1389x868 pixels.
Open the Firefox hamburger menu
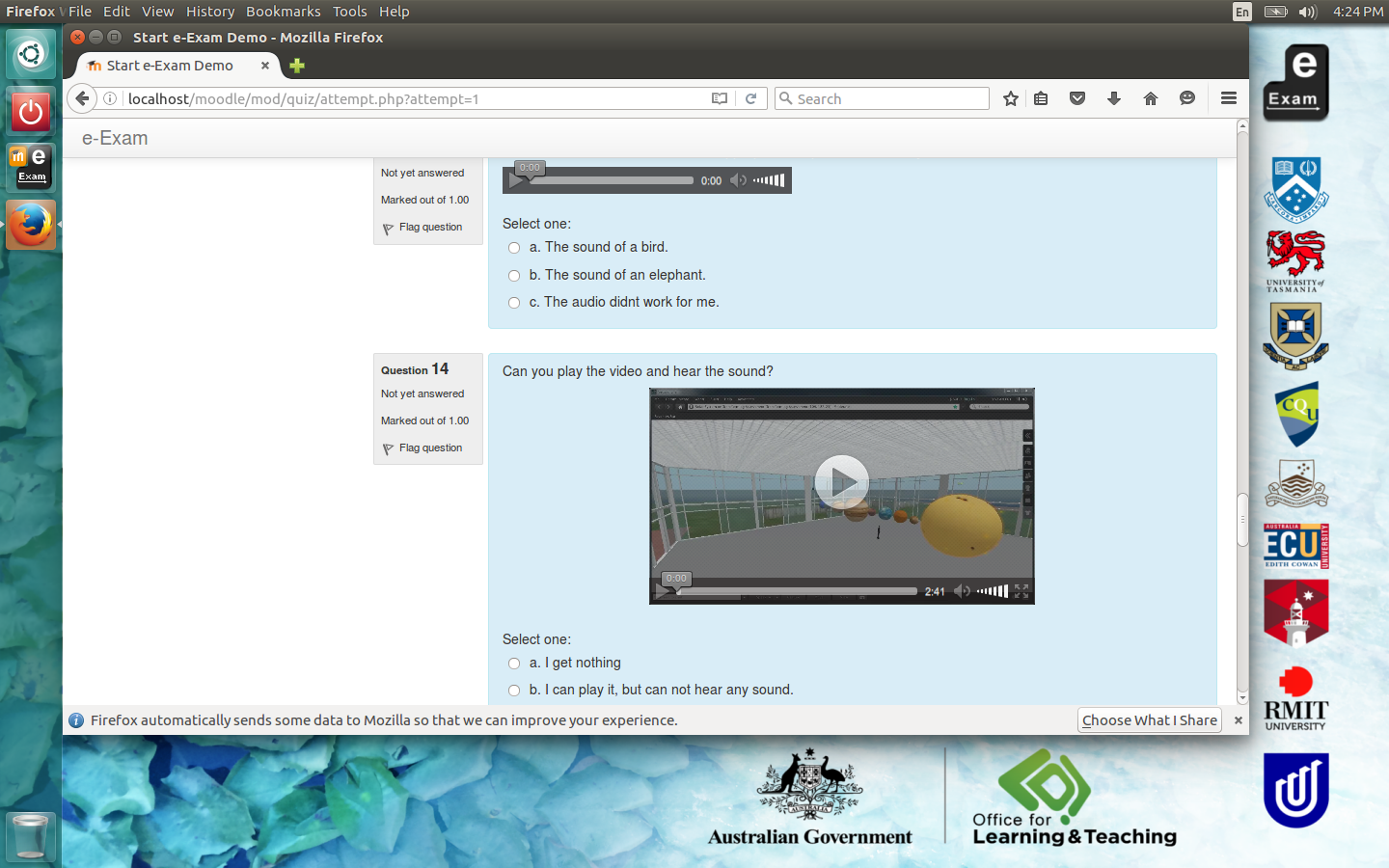point(1228,98)
